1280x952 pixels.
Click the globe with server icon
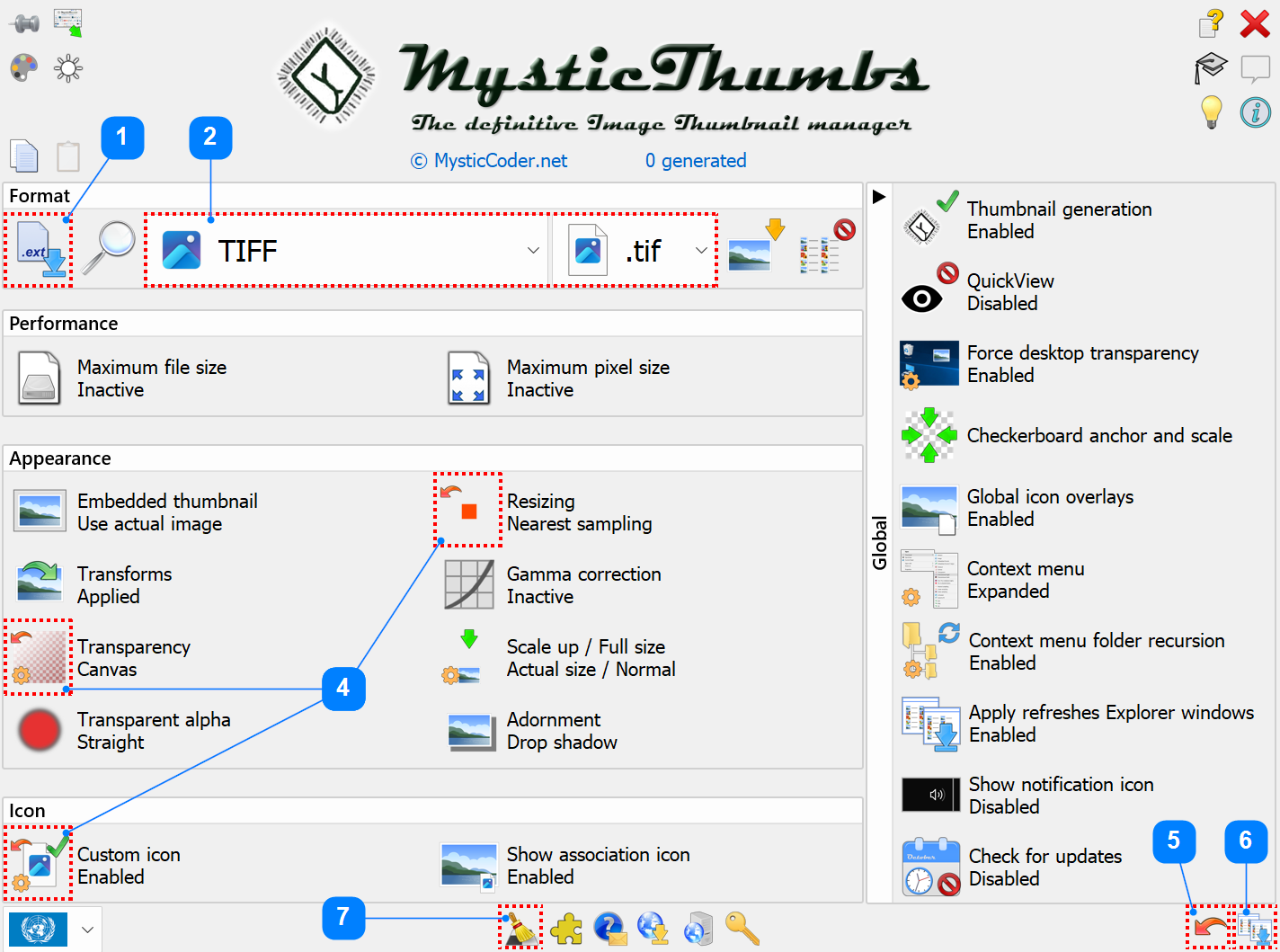[698, 929]
